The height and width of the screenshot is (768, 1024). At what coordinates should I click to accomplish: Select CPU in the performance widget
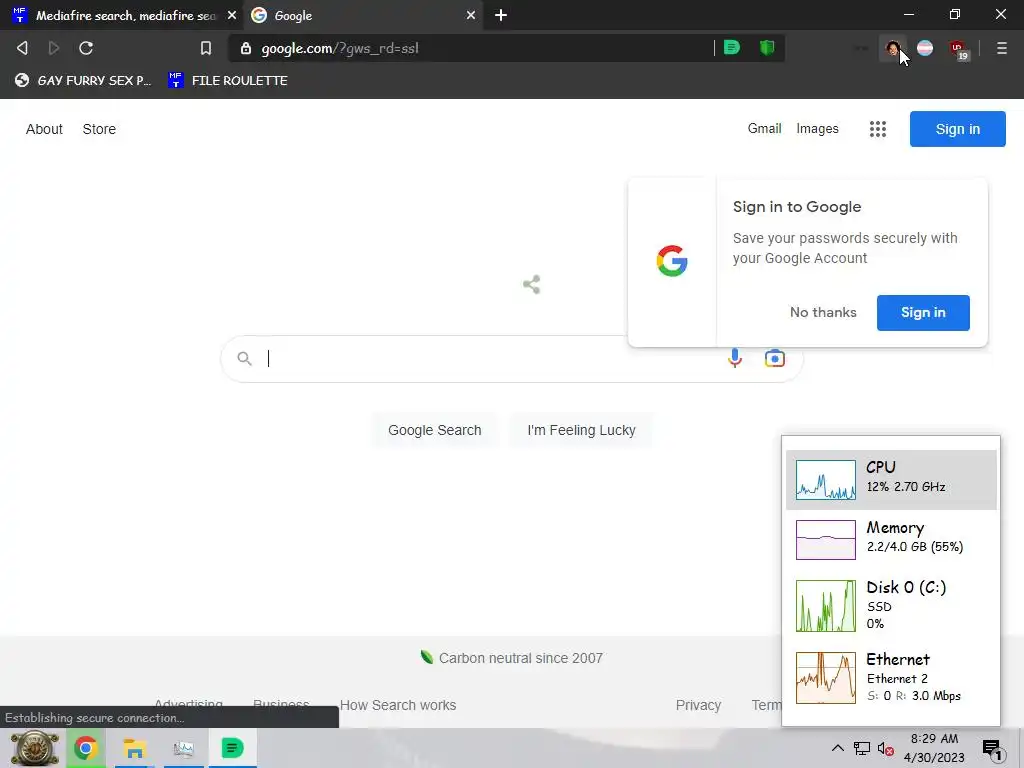tap(891, 479)
